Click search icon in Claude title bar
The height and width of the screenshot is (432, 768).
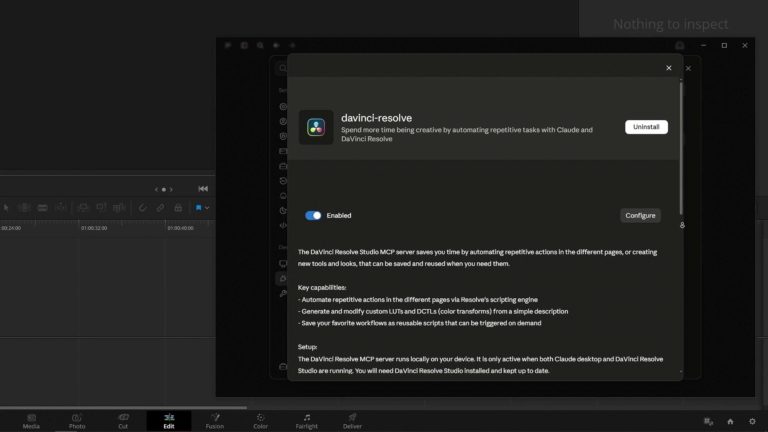coord(260,46)
